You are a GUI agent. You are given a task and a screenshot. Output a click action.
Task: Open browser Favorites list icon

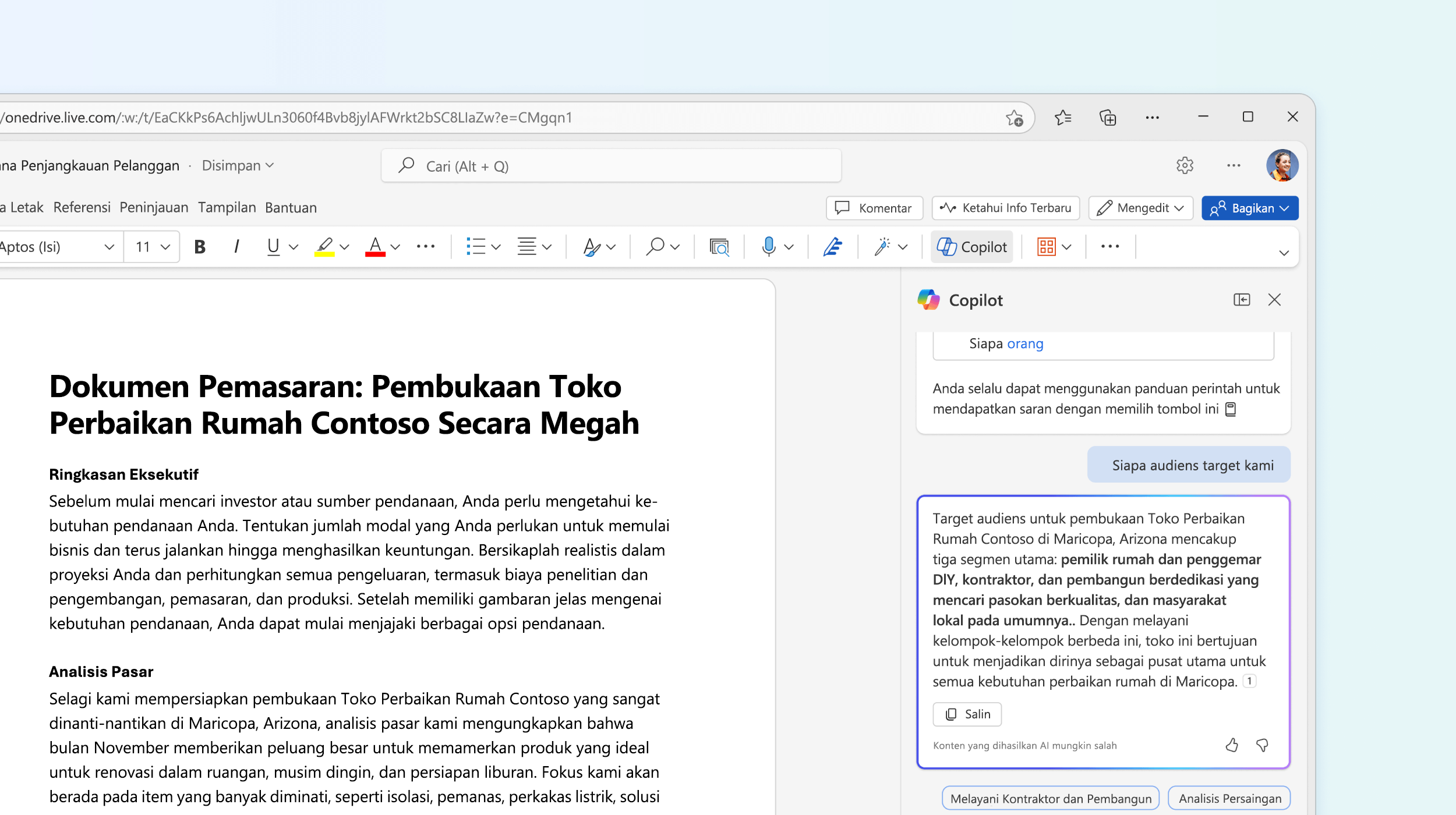coord(1063,118)
